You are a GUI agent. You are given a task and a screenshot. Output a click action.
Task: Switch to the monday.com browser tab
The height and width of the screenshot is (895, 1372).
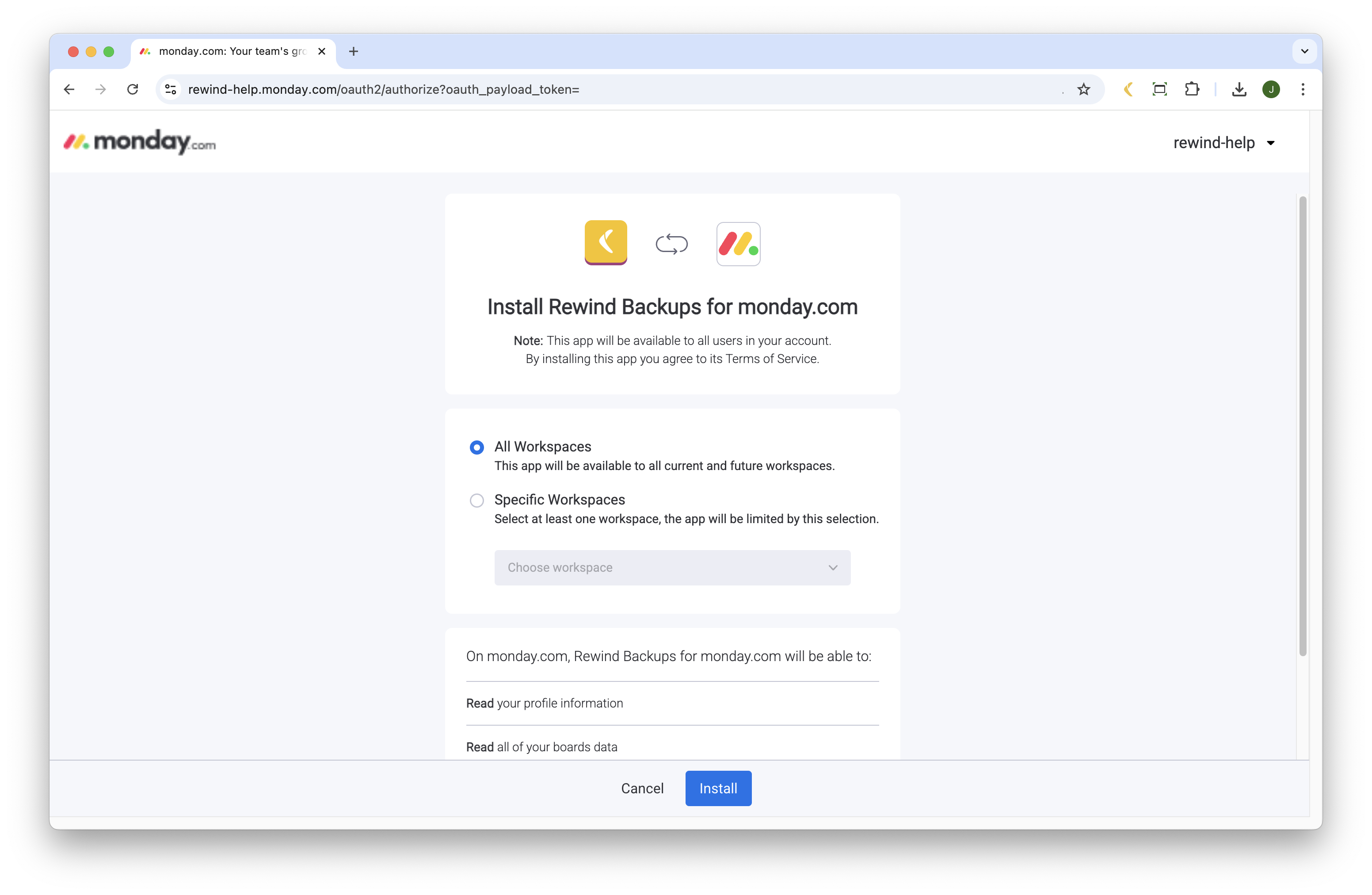[232, 51]
